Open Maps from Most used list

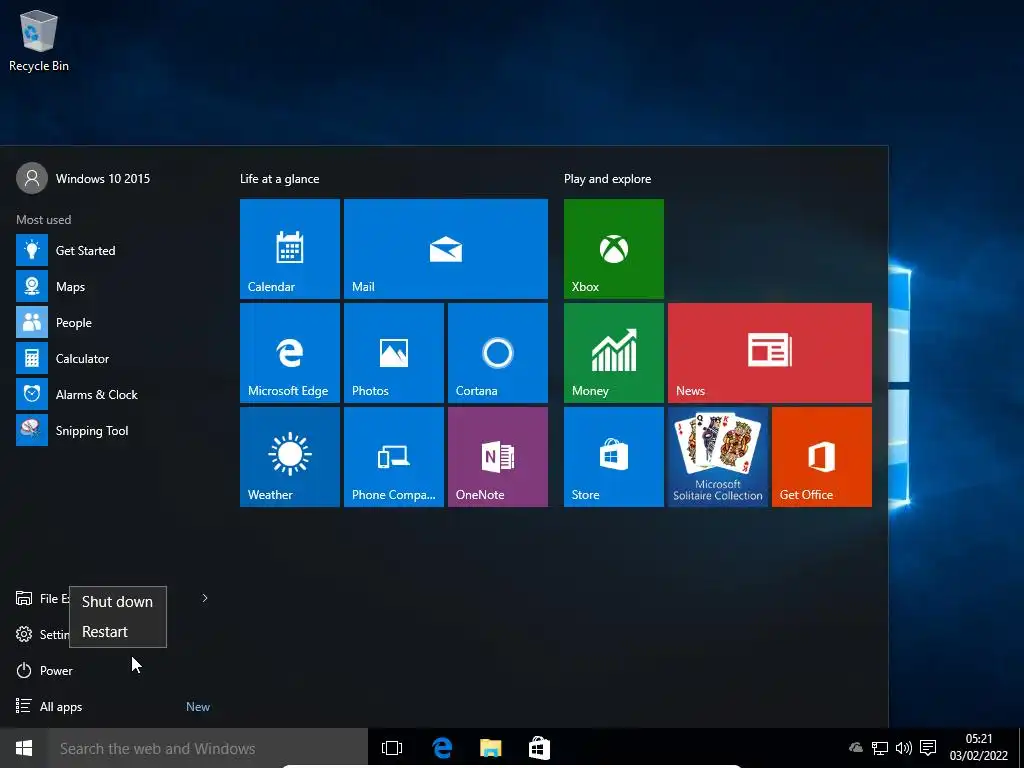[114, 287]
